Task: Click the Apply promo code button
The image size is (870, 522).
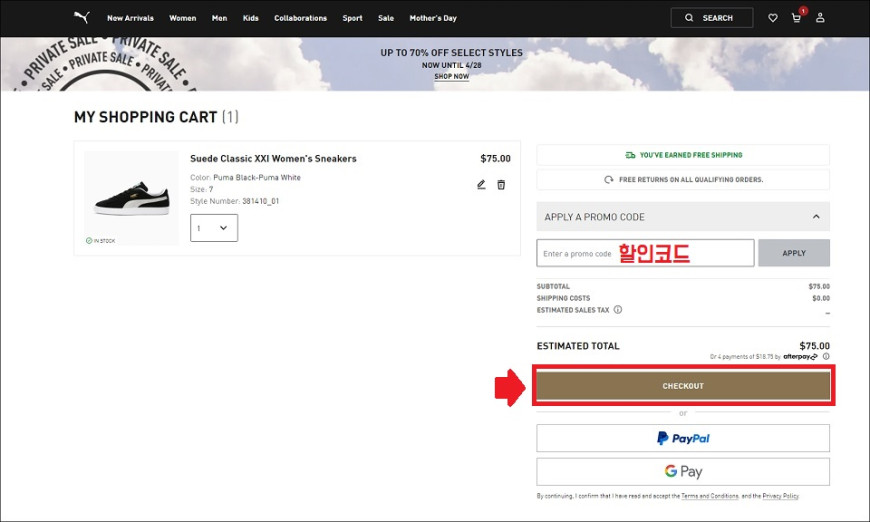Action: (794, 253)
